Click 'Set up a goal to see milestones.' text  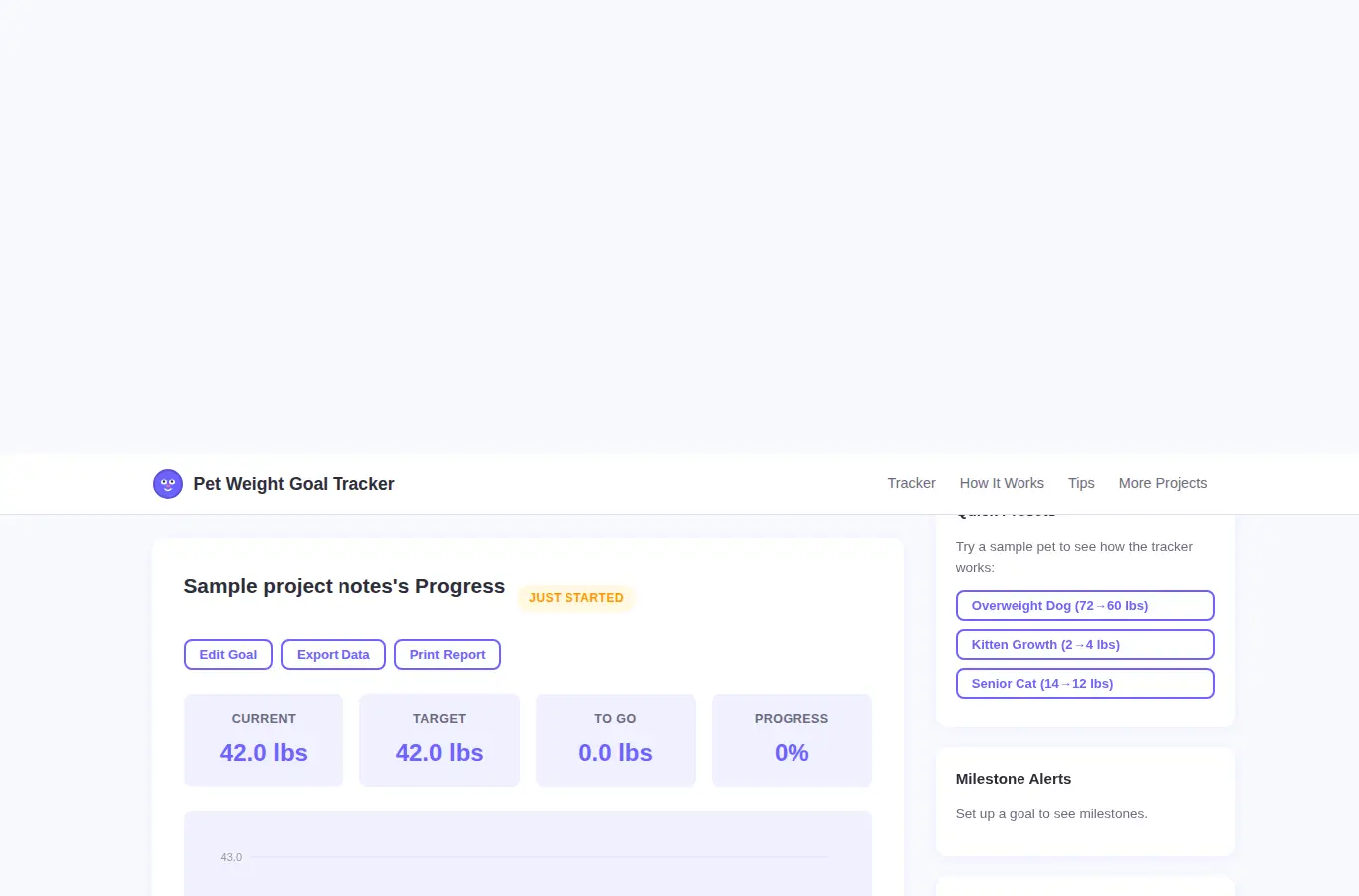[1051, 814]
